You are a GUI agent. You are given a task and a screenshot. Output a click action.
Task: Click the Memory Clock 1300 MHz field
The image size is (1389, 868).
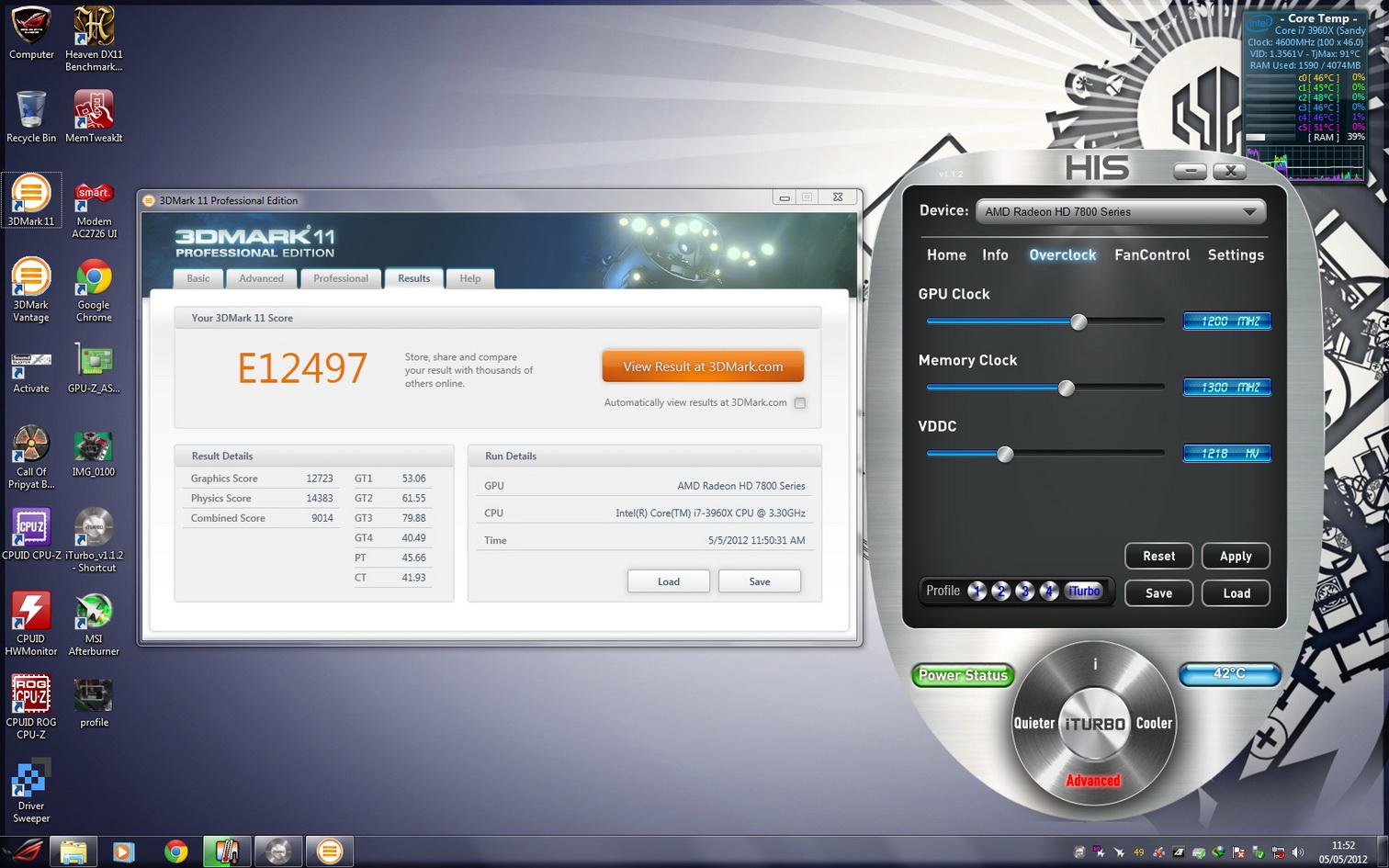(1226, 387)
